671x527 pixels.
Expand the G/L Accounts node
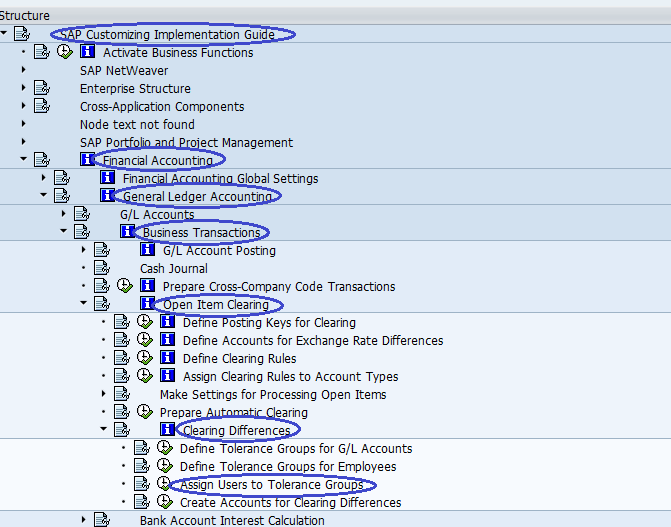(64, 213)
